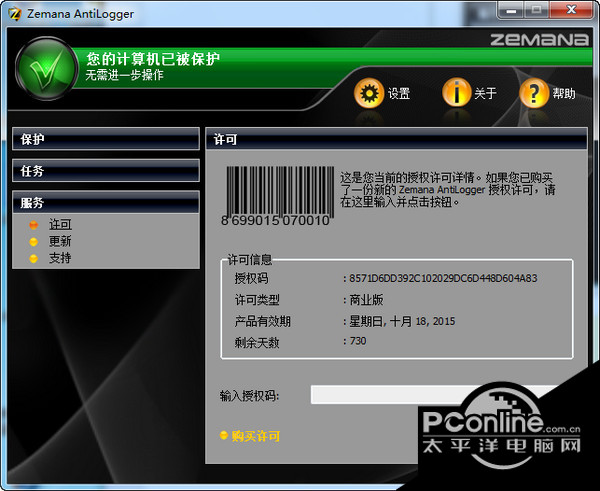Open settings via the gear icon
The width and height of the screenshot is (600, 491).
369,93
